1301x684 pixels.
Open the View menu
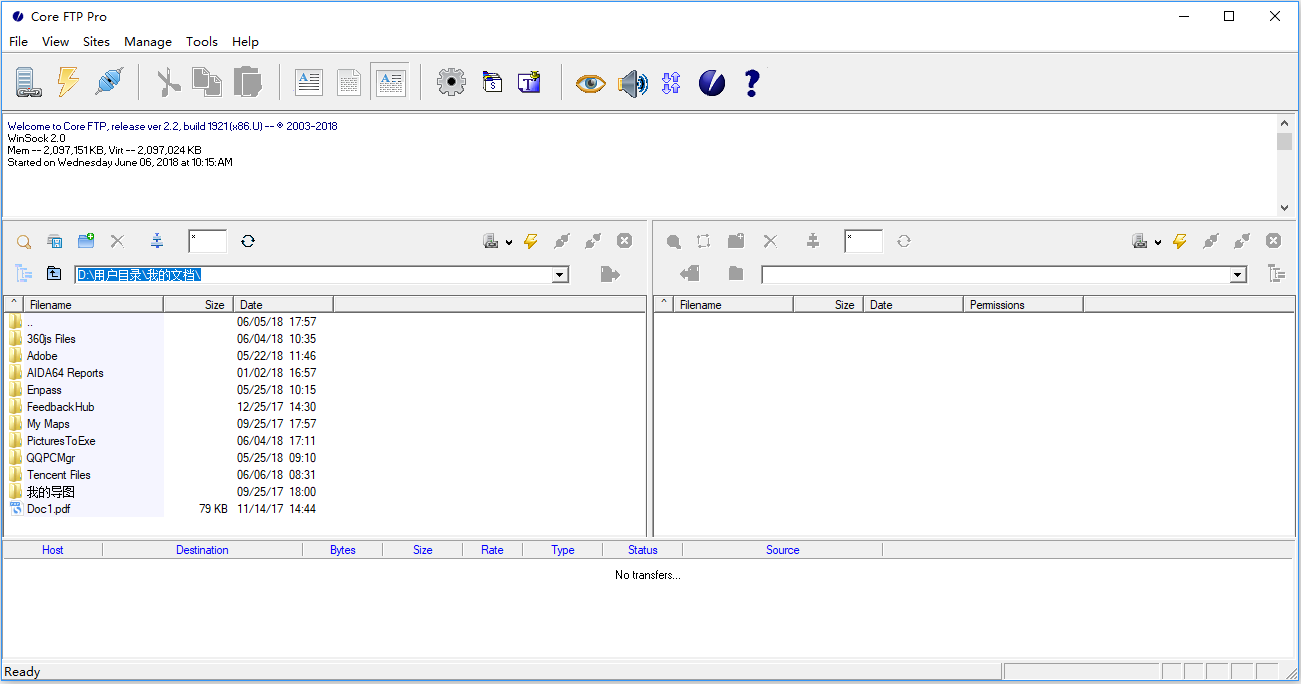click(x=55, y=42)
